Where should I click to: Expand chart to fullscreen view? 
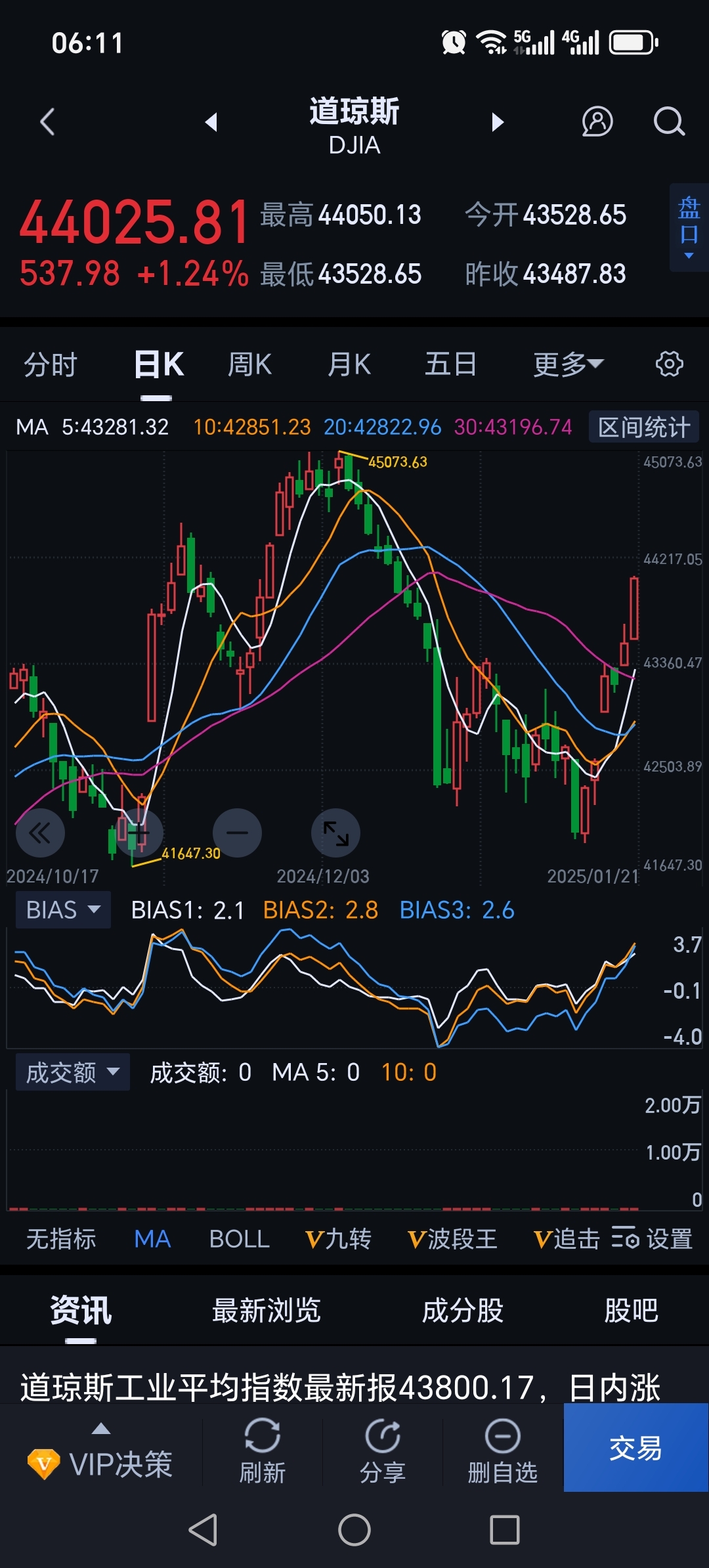pos(335,833)
